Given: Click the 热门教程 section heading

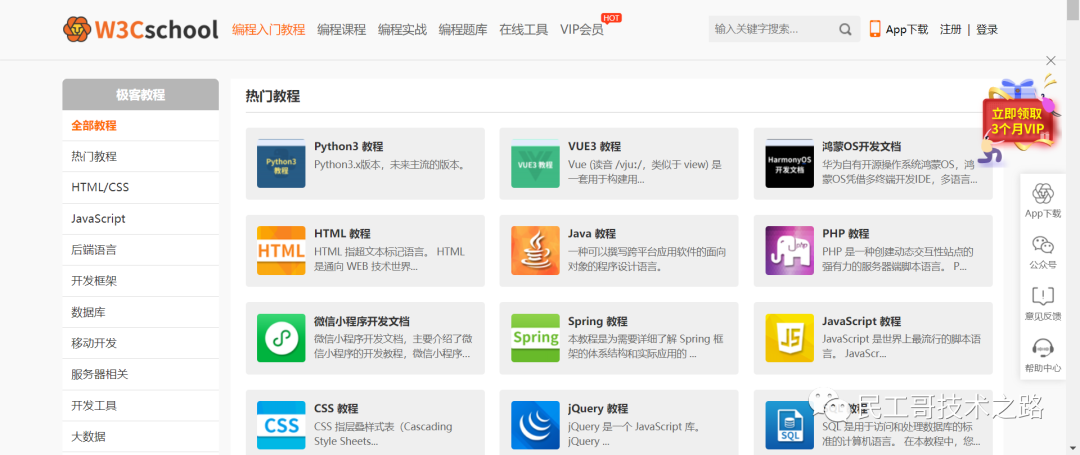Looking at the screenshot, I should (273, 96).
